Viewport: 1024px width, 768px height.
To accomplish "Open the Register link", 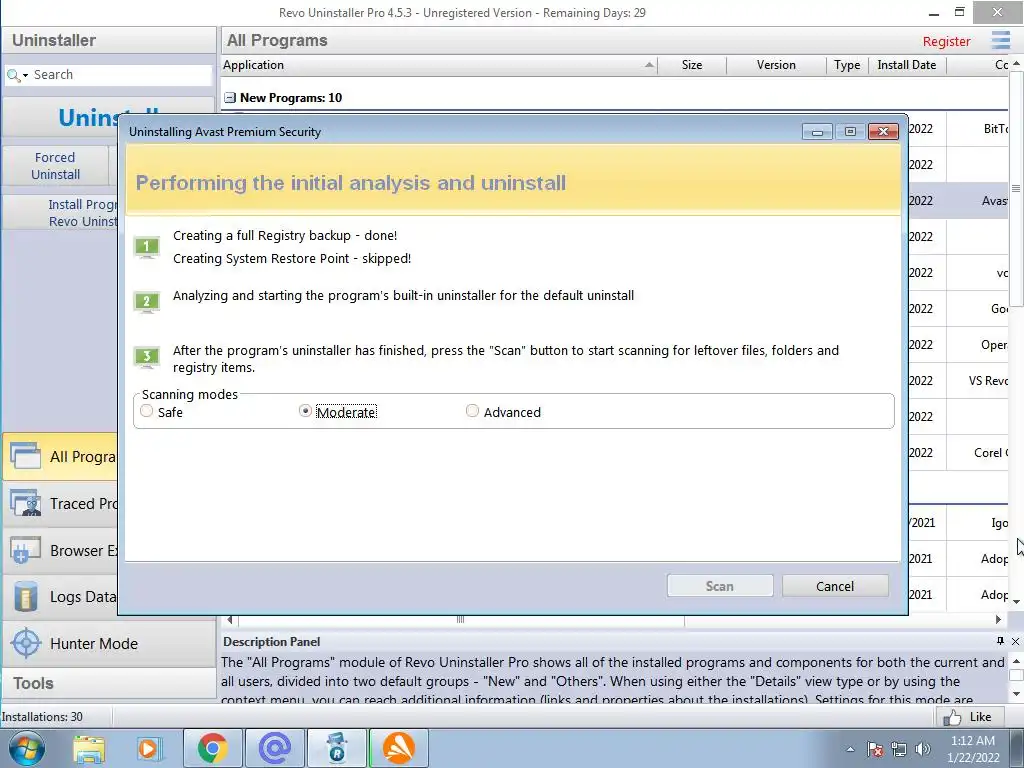I will click(946, 41).
